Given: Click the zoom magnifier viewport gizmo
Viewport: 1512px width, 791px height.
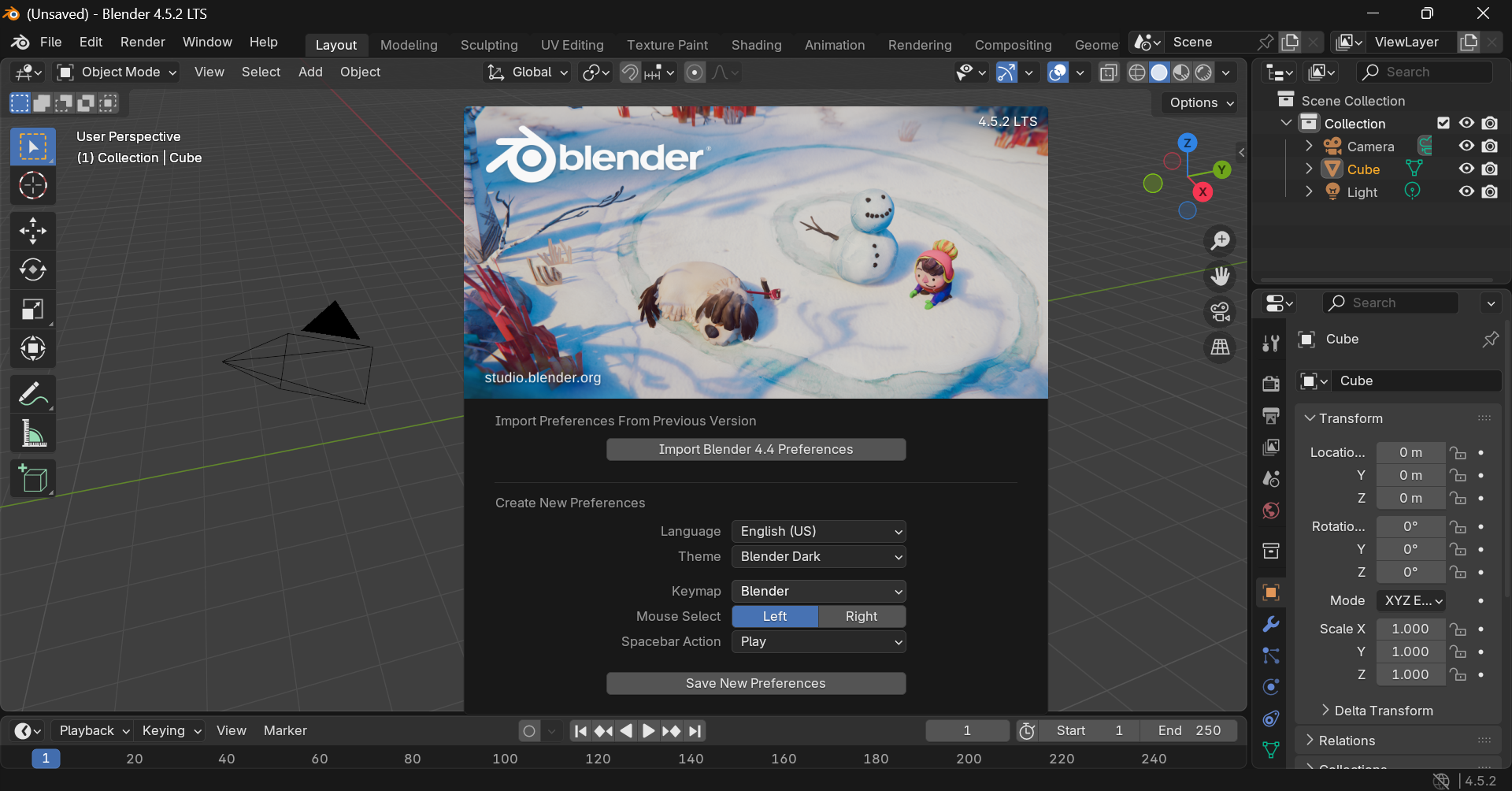Looking at the screenshot, I should (1220, 240).
